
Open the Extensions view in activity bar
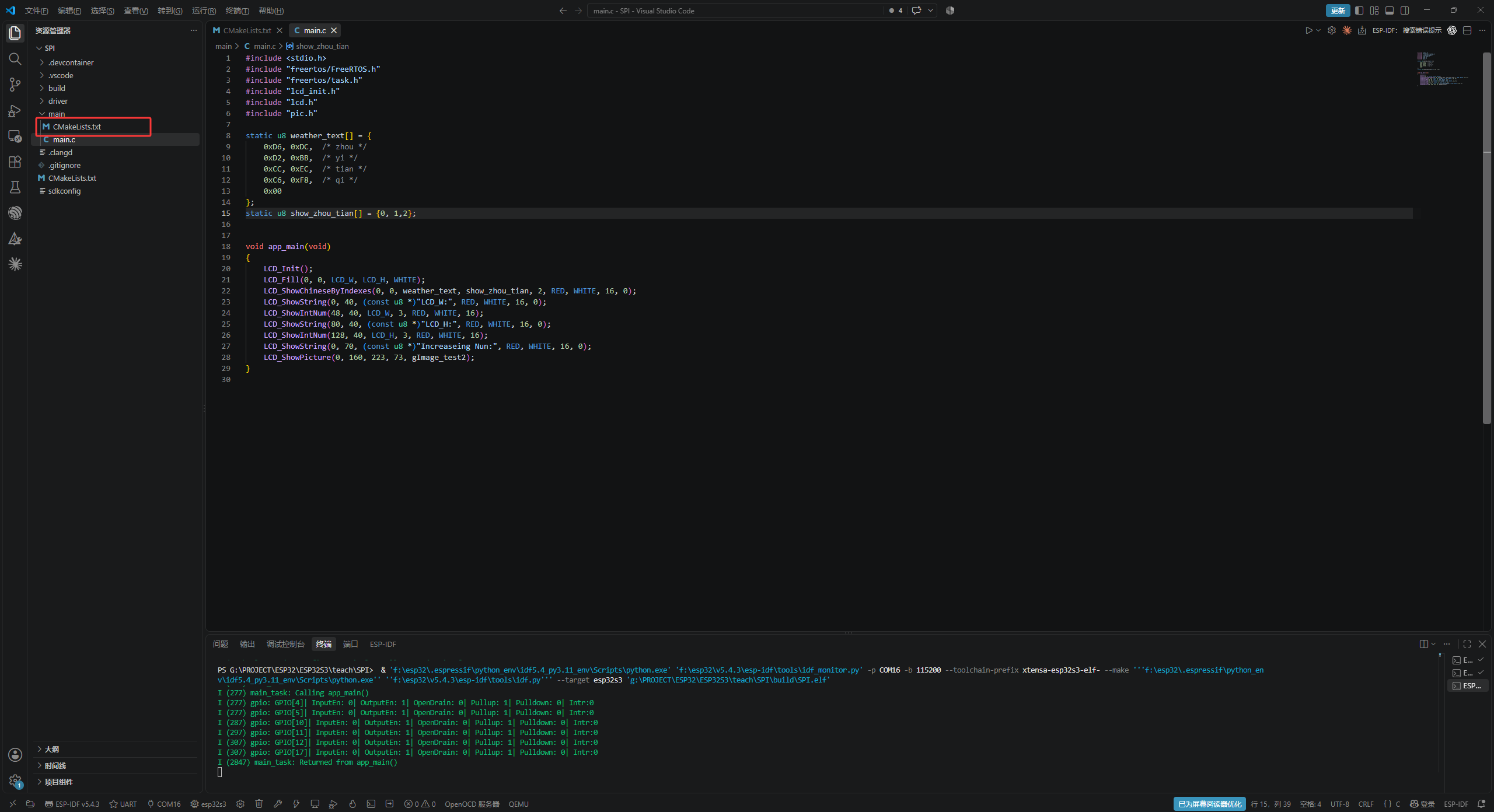15,162
